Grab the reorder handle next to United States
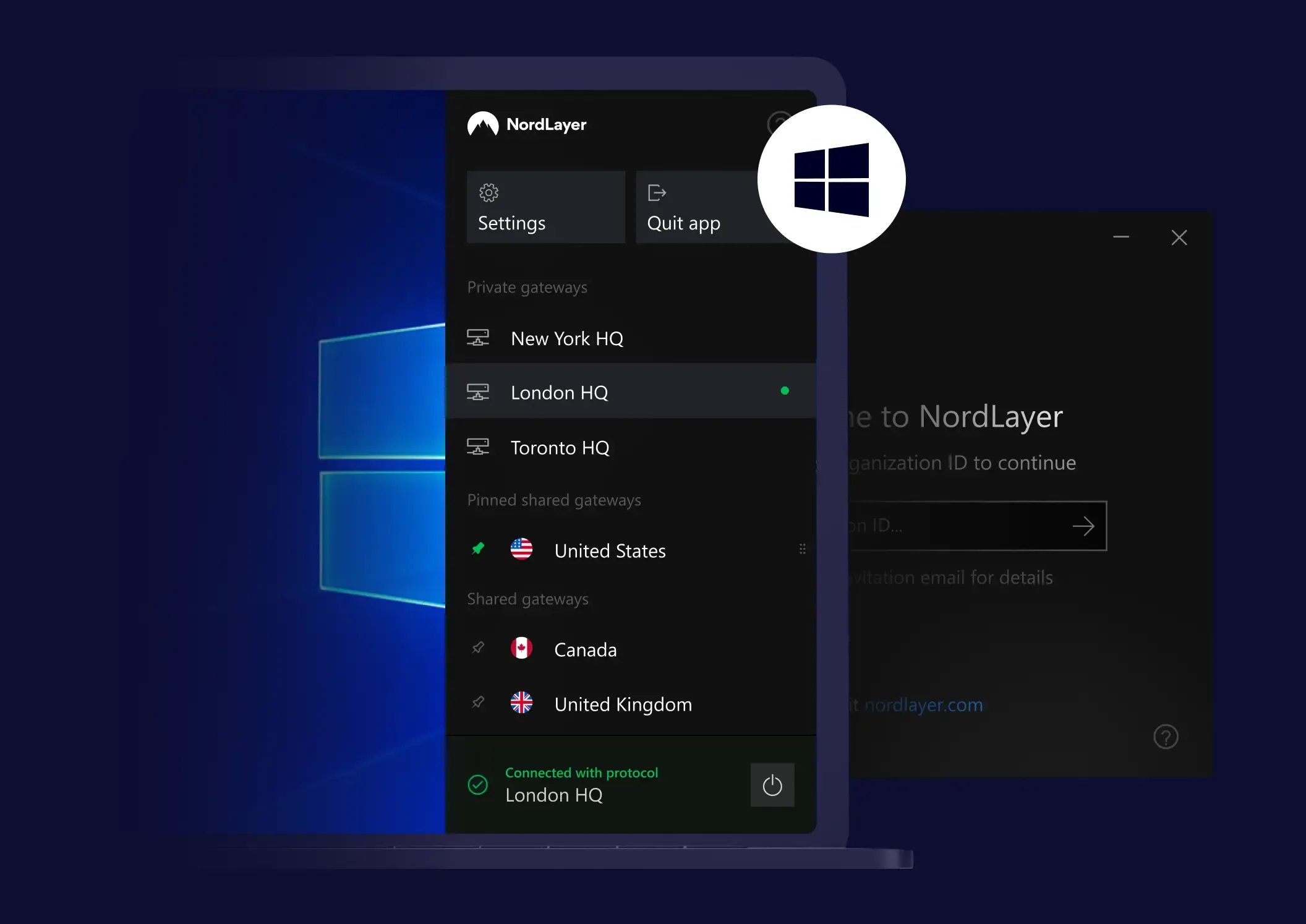 coord(803,549)
